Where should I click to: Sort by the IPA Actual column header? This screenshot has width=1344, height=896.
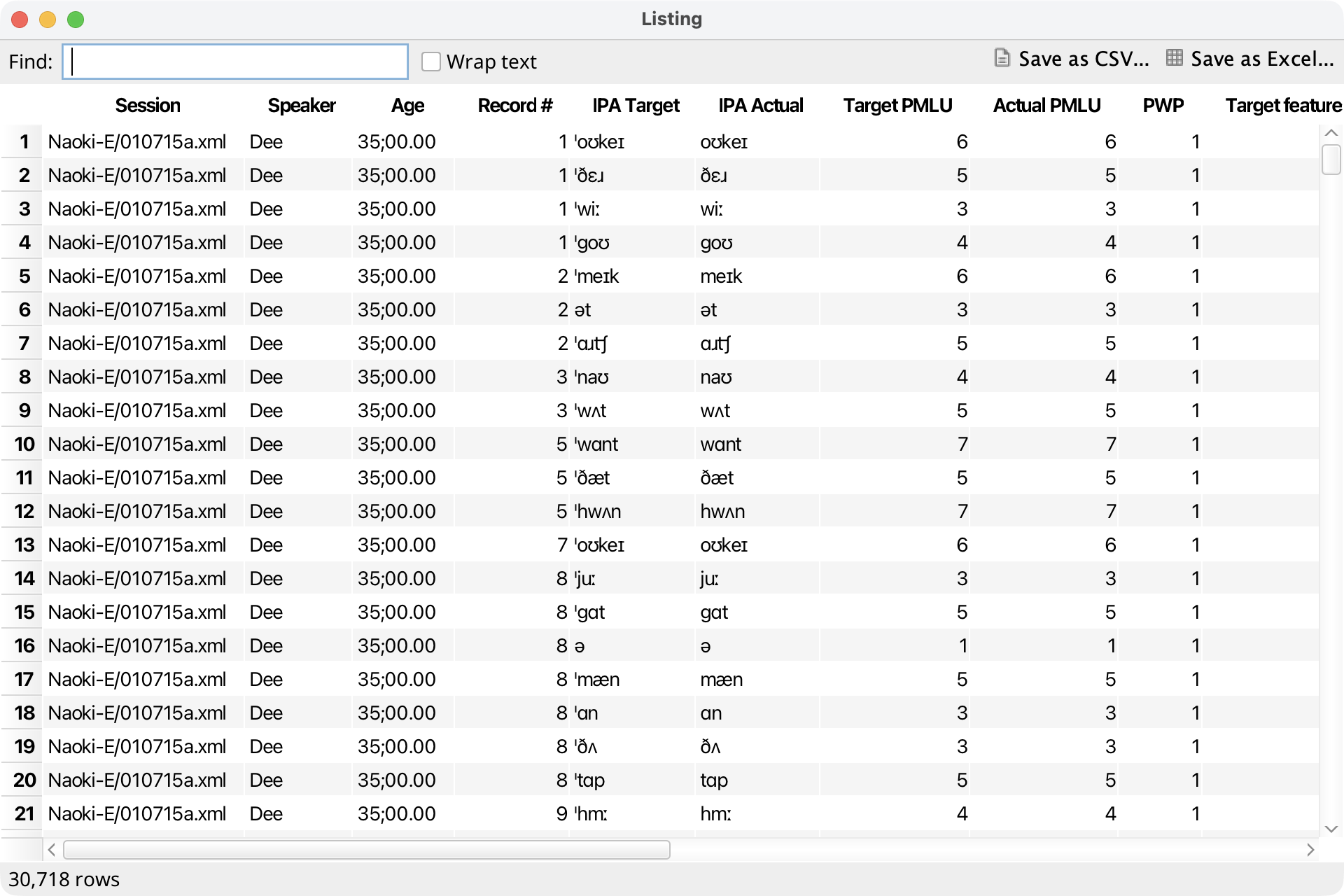tap(761, 106)
